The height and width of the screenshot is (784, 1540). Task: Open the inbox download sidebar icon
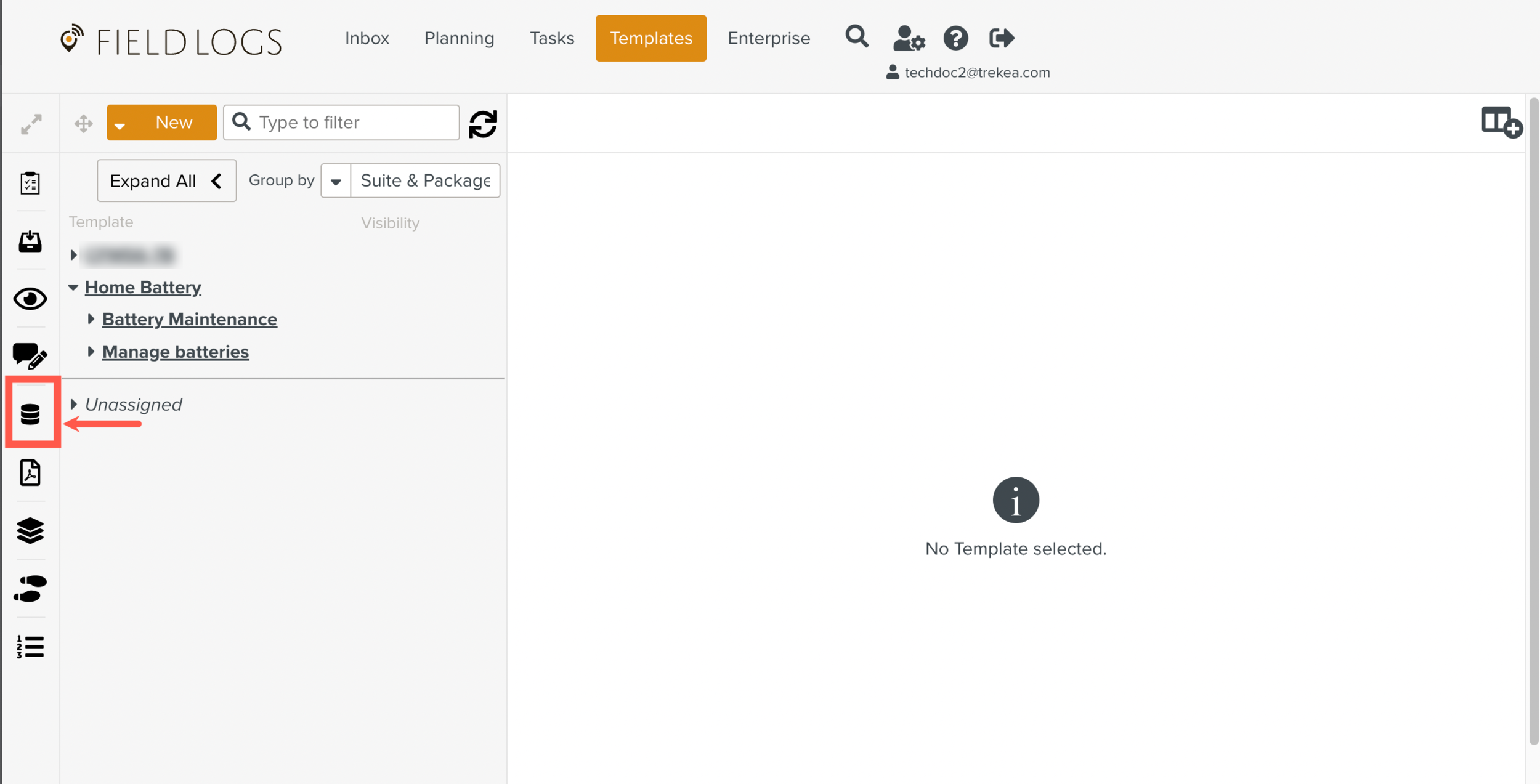30,241
